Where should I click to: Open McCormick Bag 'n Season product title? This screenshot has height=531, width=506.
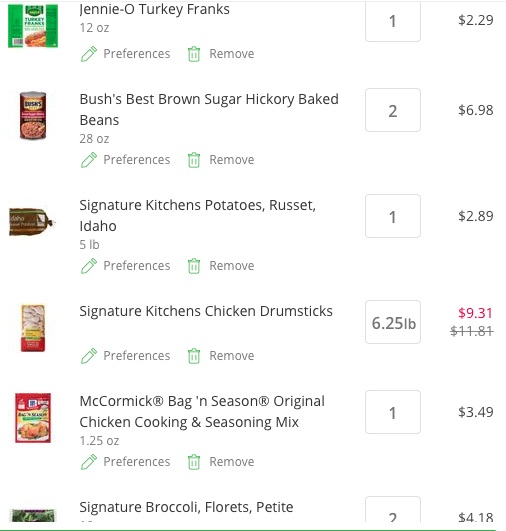coord(202,411)
